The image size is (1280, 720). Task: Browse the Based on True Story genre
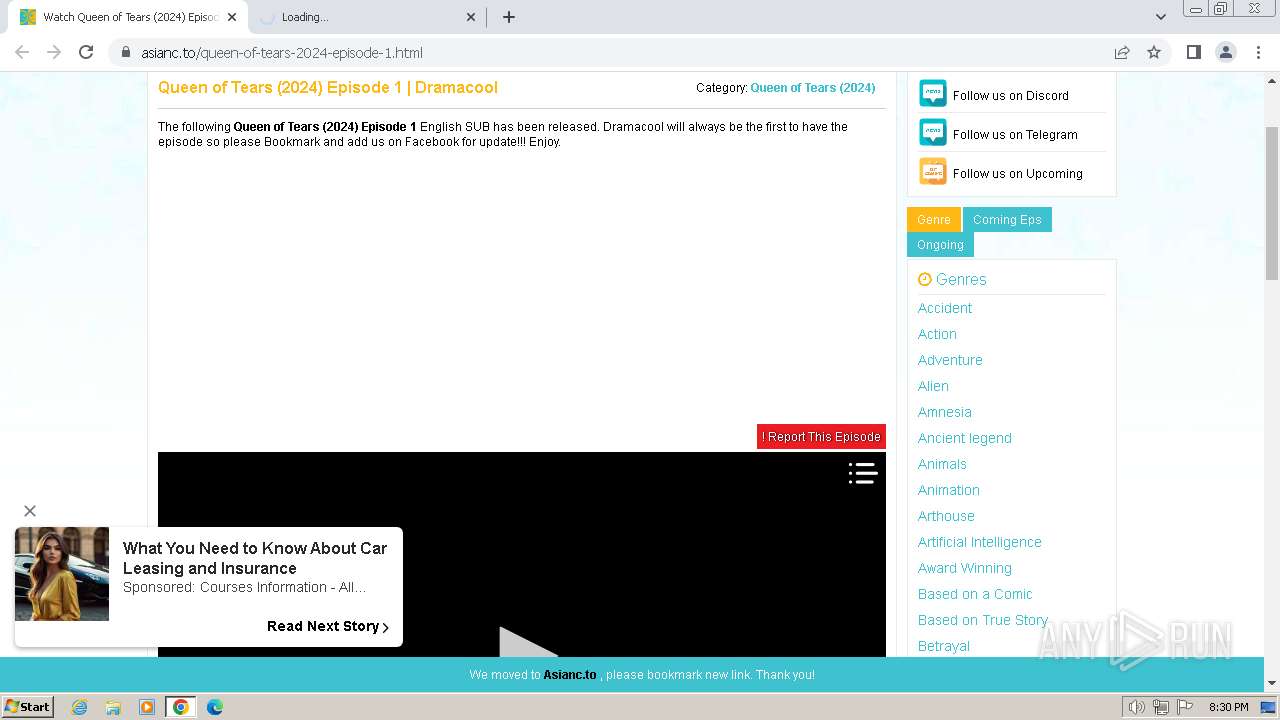(x=982, y=620)
